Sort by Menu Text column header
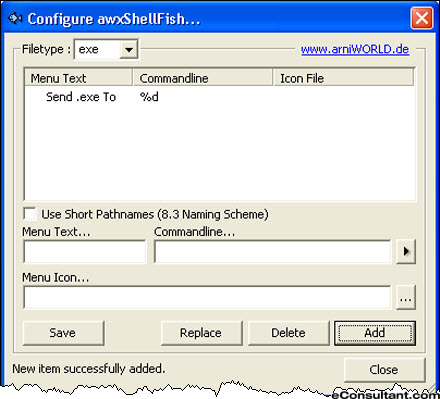Screen dimensions: 440x399 tap(78, 78)
